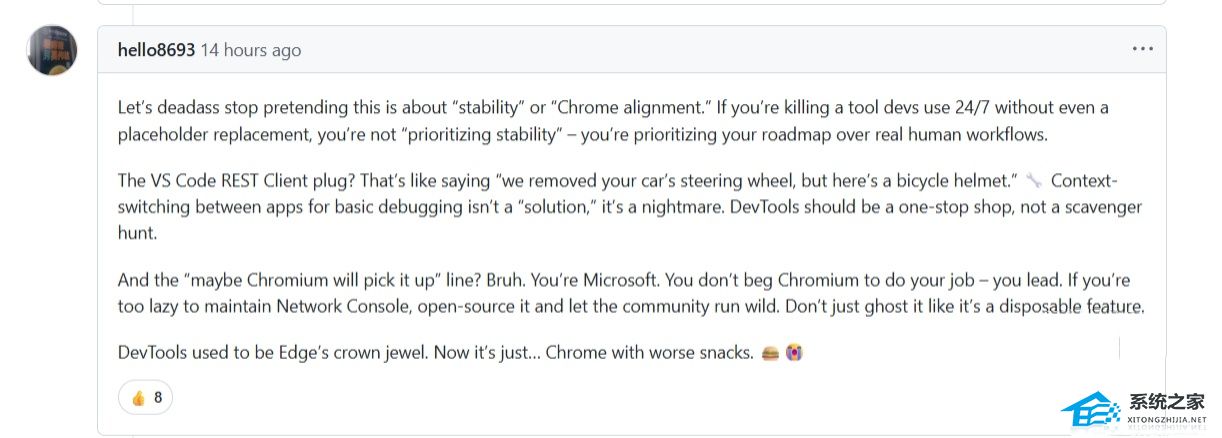Click the wrench emoji in the comment
The image size is (1222, 438).
tap(1034, 181)
